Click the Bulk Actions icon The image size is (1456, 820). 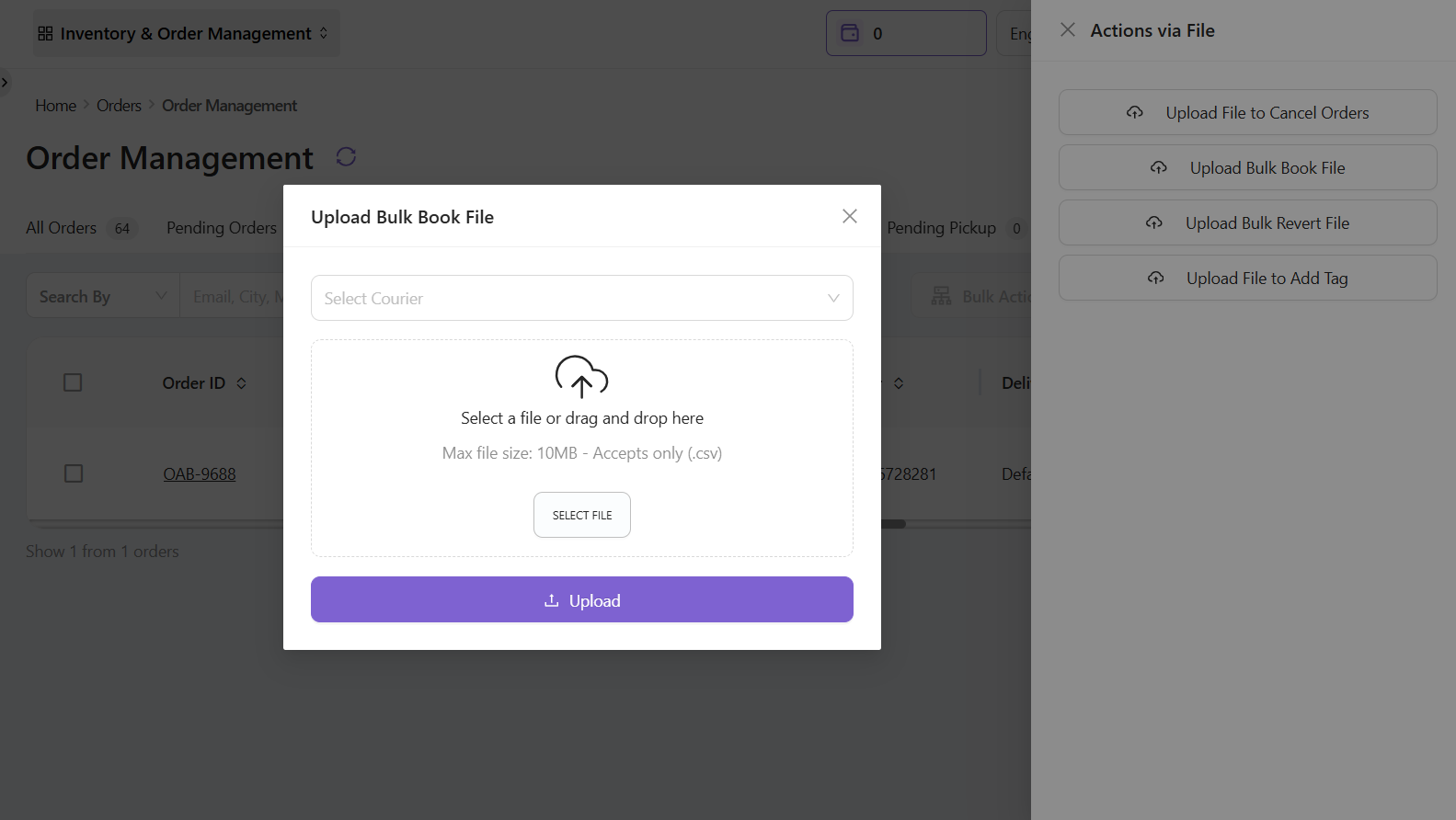(x=941, y=296)
